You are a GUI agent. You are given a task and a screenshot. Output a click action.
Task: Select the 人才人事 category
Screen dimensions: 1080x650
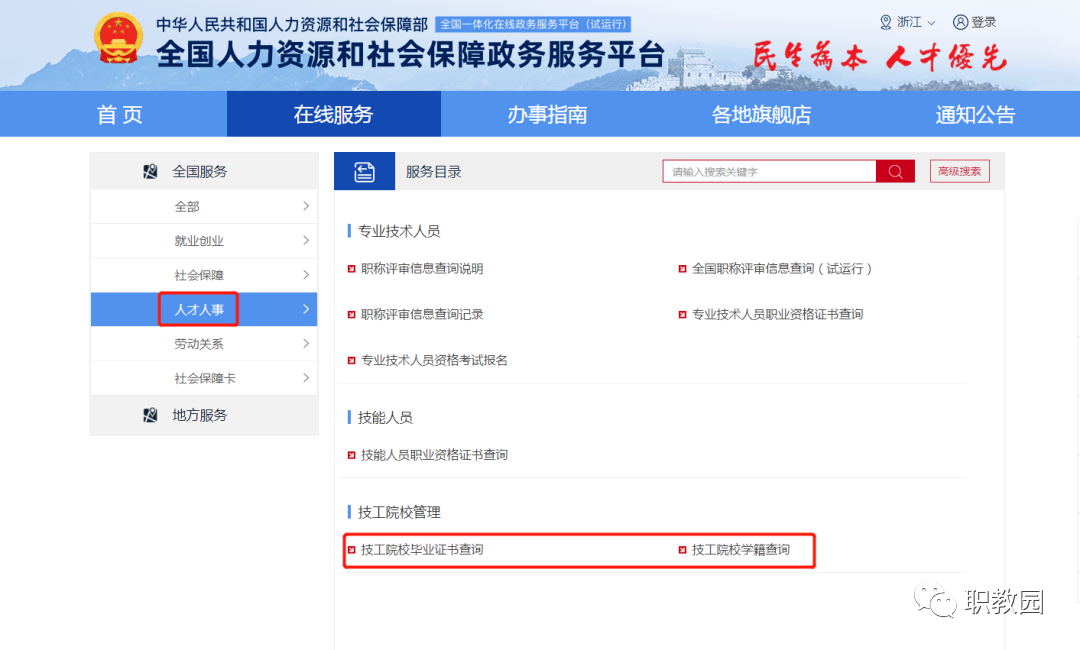(x=198, y=308)
